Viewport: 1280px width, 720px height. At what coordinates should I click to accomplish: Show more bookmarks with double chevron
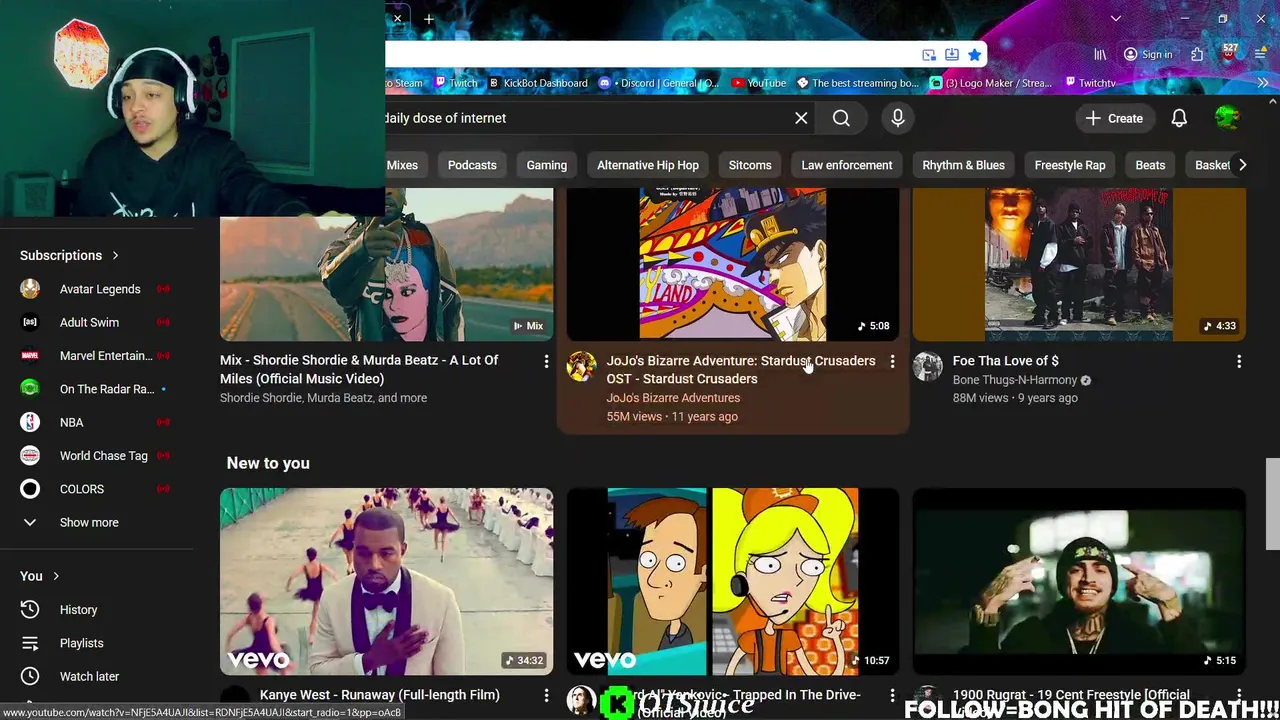point(1263,83)
